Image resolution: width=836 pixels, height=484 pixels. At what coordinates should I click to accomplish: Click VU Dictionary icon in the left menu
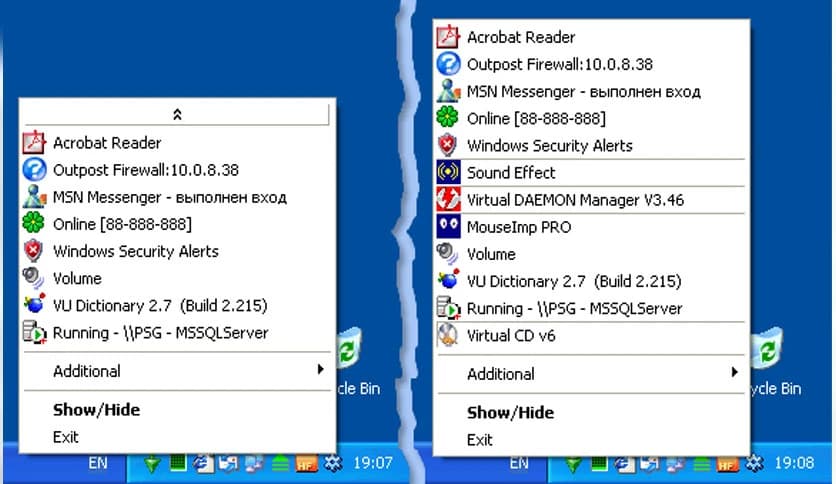[x=34, y=305]
